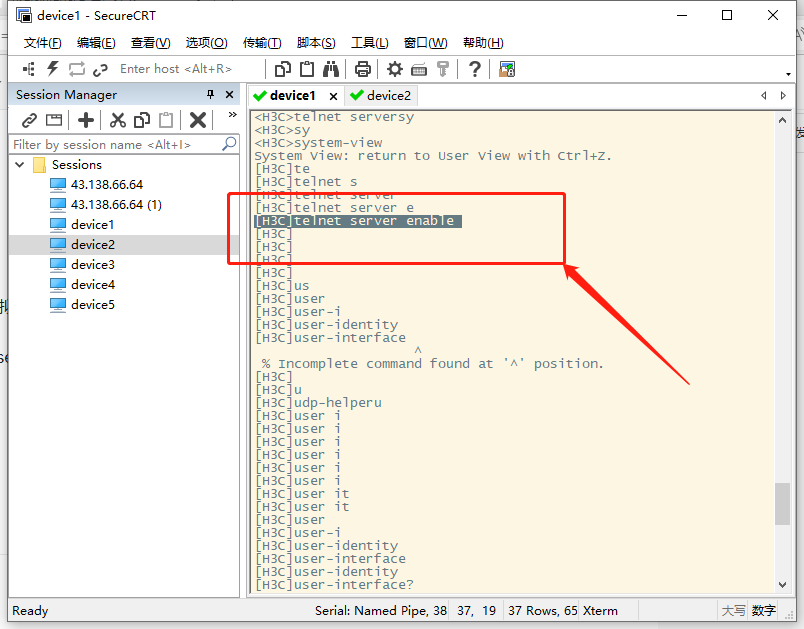Click the Public Key key icon
Image resolution: width=804 pixels, height=629 pixels.
point(443,69)
